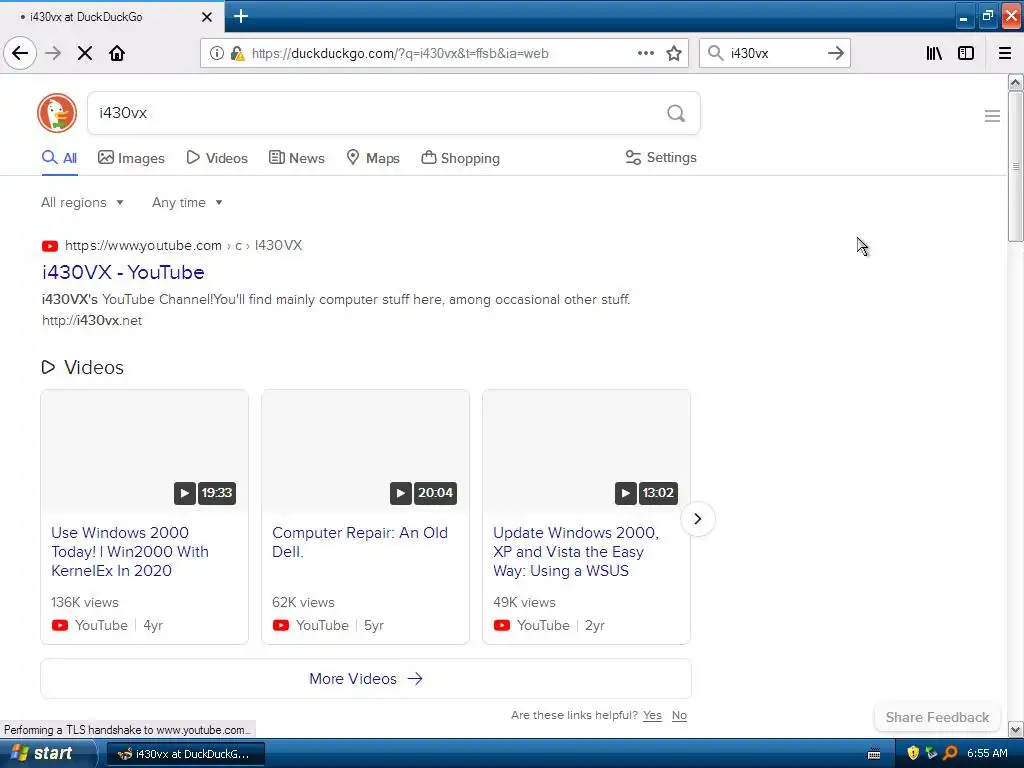Click the '136K views' text
The image size is (1024, 768).
pos(85,602)
